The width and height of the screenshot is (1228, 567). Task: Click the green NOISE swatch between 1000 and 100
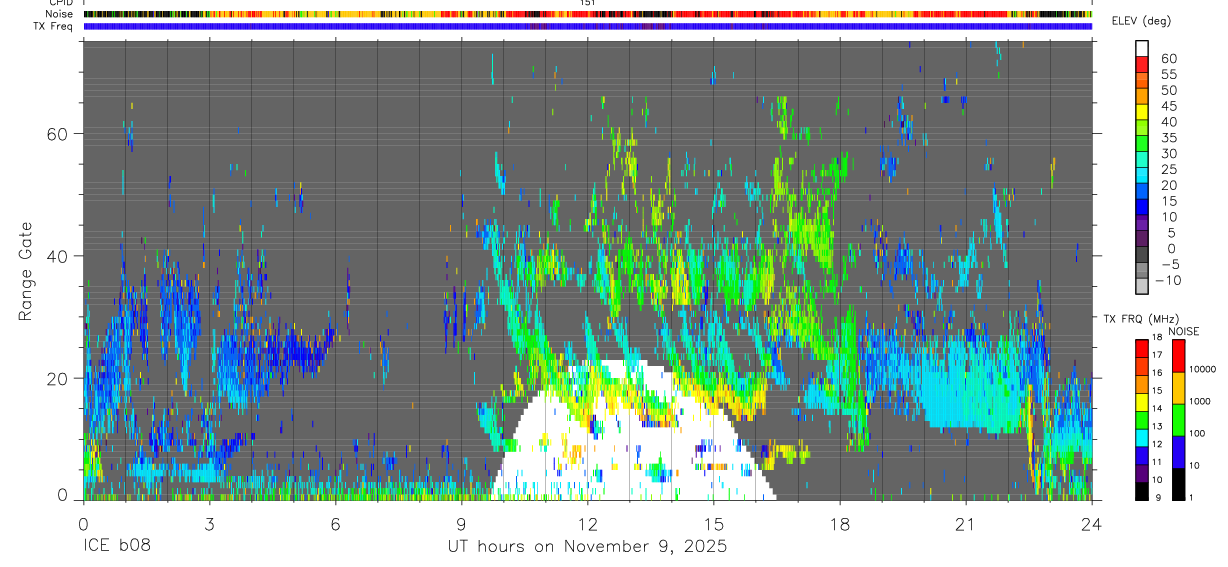1177,420
